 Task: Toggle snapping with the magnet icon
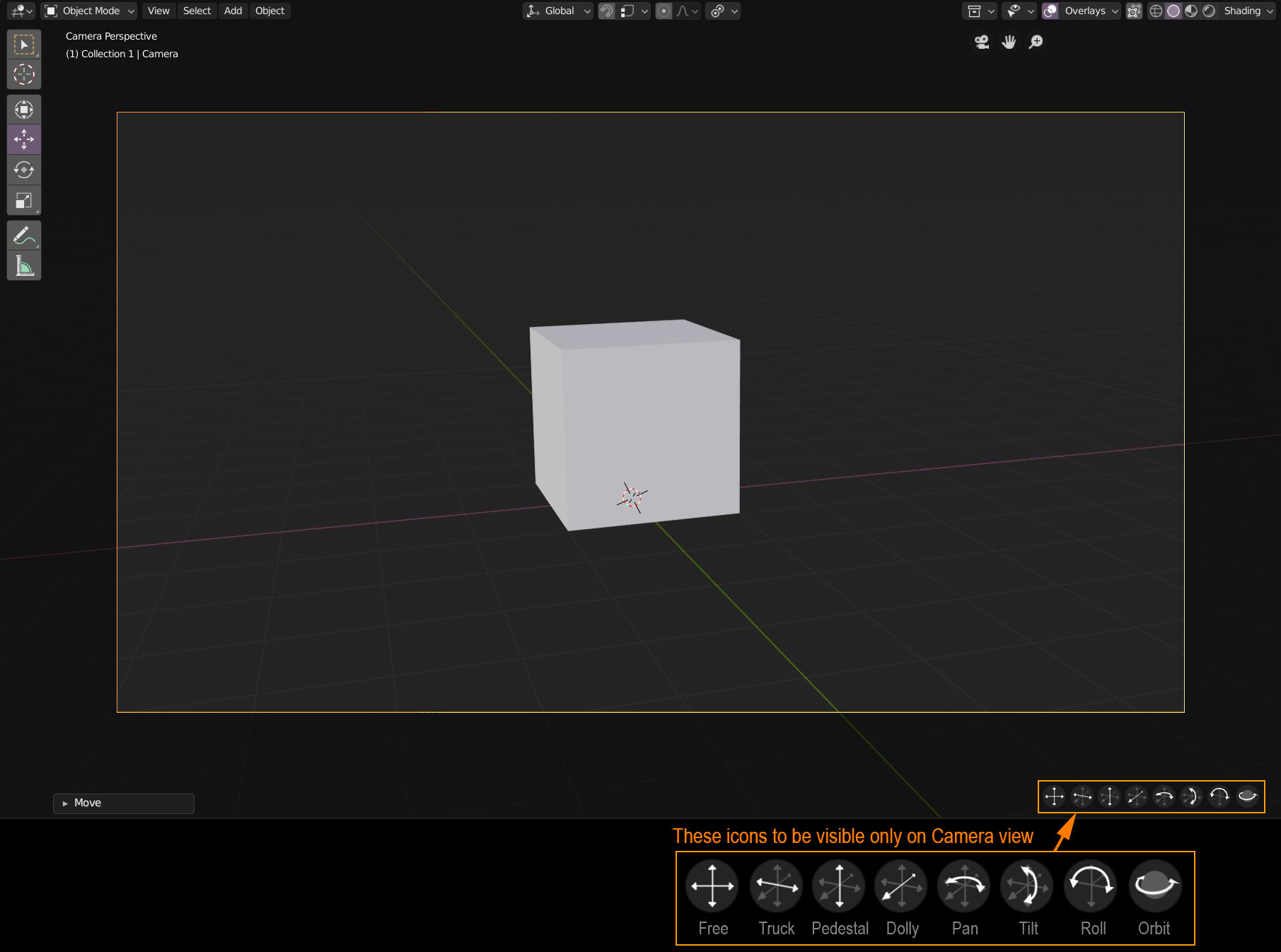[606, 11]
